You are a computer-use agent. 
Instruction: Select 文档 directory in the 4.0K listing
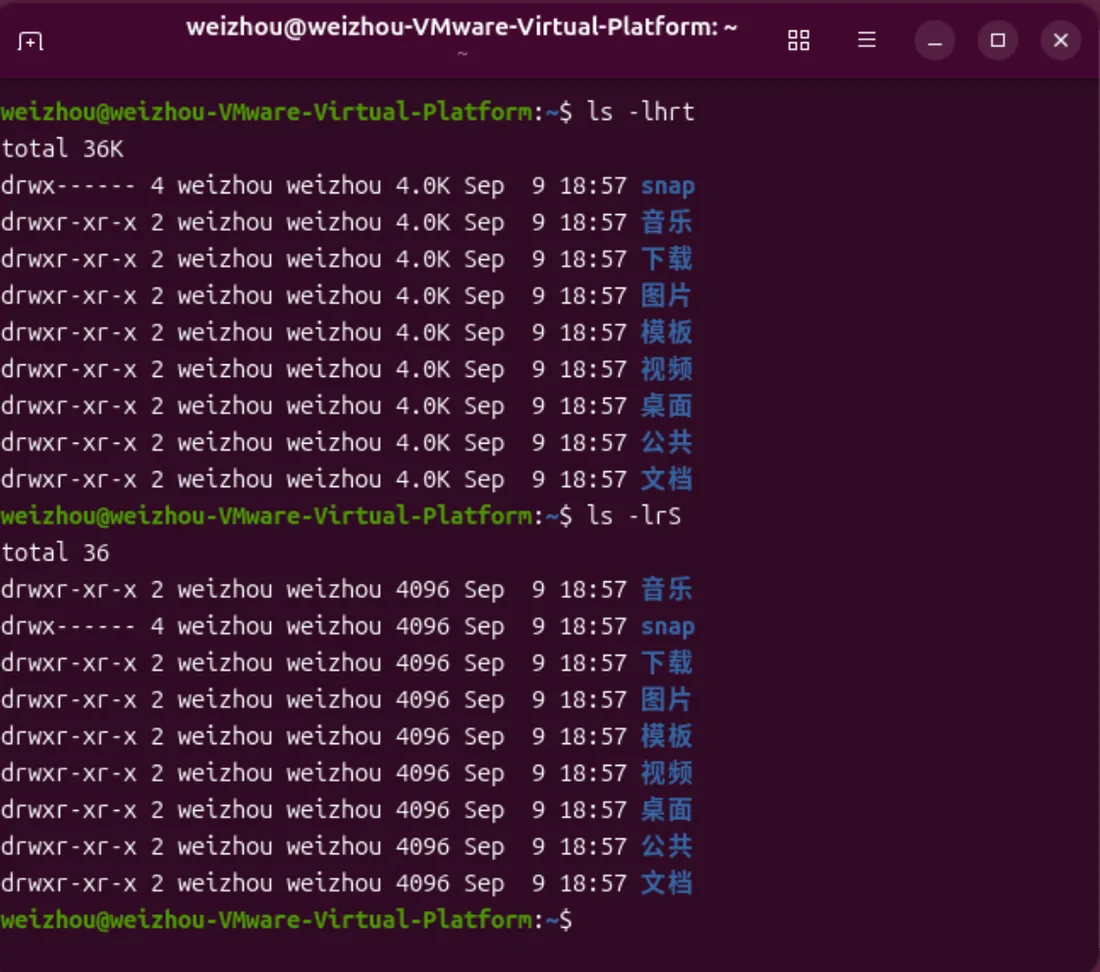pos(666,479)
